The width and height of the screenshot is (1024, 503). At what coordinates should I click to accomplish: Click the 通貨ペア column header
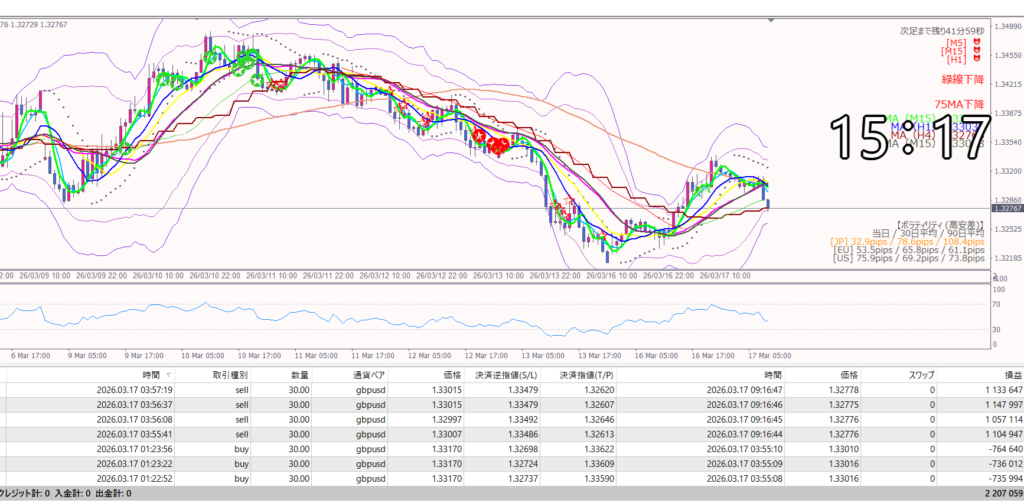[365, 375]
